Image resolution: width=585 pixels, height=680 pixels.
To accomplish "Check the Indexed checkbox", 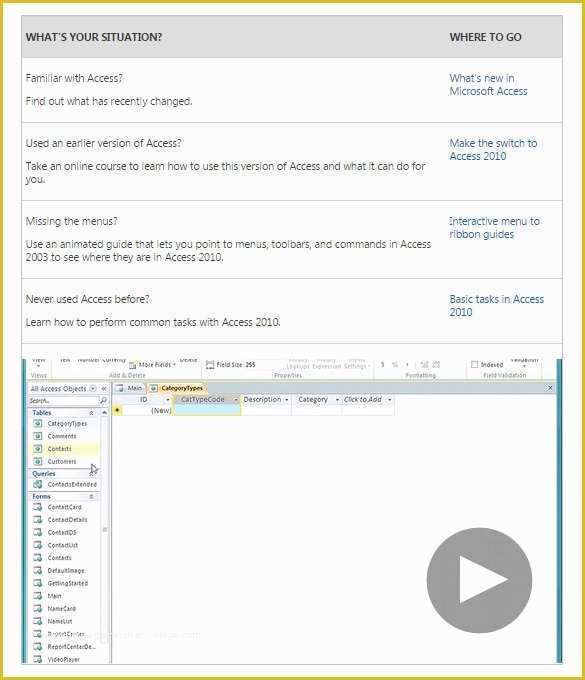I will (x=474, y=364).
